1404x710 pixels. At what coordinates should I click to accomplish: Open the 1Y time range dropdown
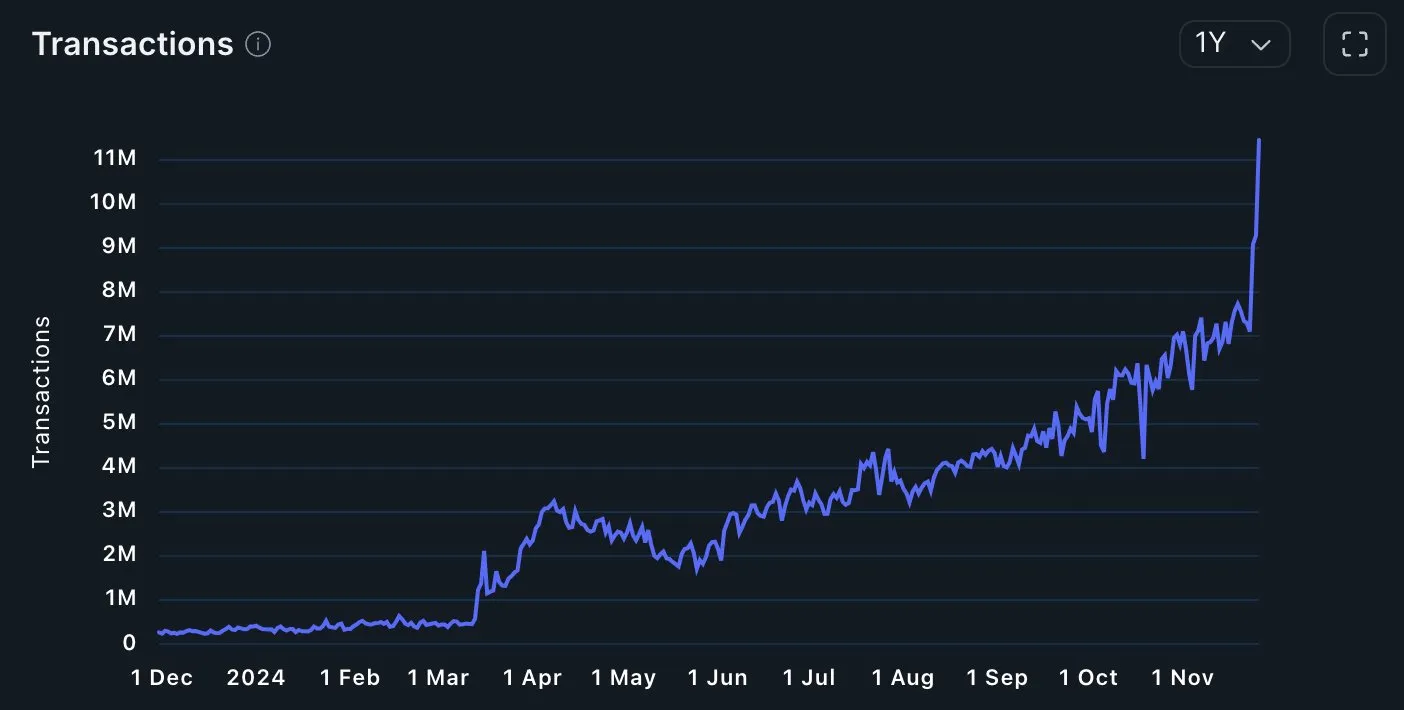(1234, 44)
